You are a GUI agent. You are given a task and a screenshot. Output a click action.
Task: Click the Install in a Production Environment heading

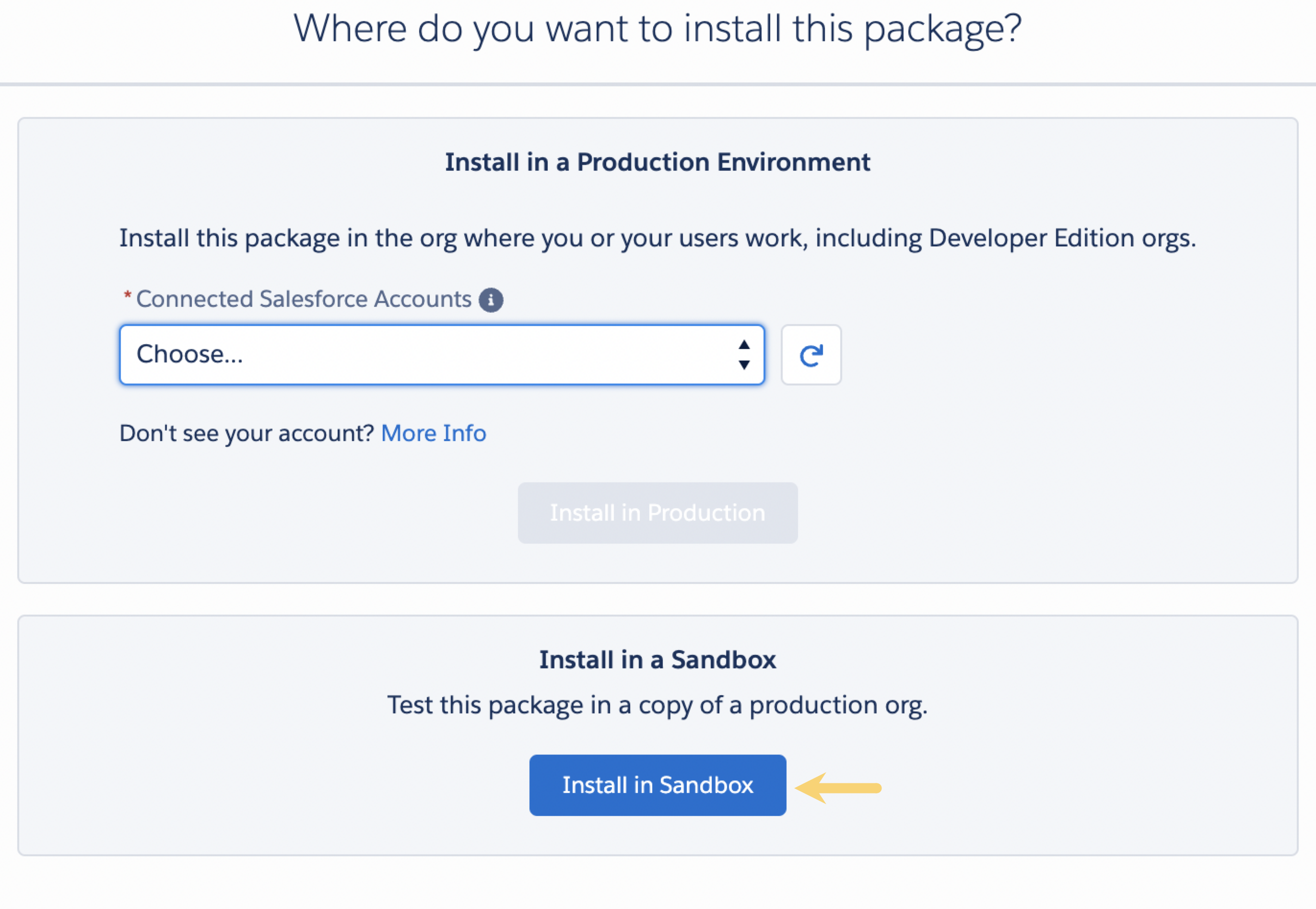click(658, 163)
